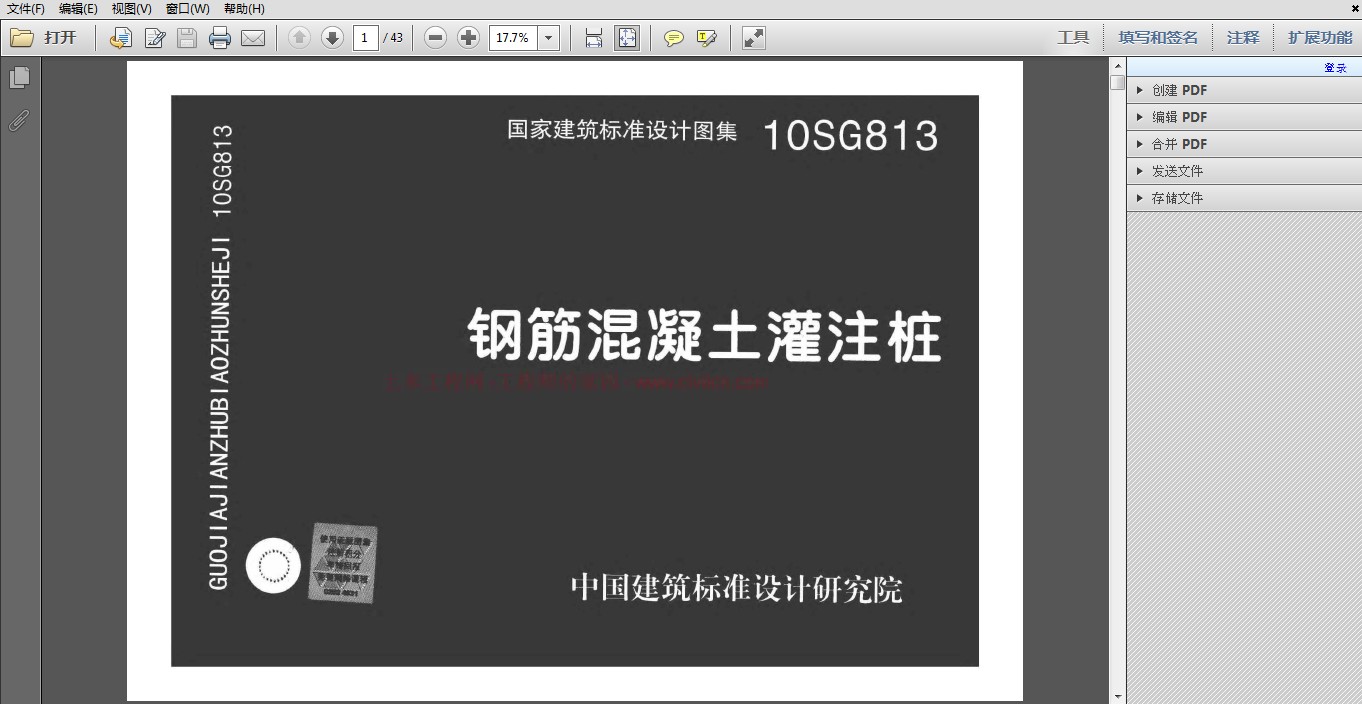
Task: Click the 登录 sign-in link
Action: tap(1335, 68)
